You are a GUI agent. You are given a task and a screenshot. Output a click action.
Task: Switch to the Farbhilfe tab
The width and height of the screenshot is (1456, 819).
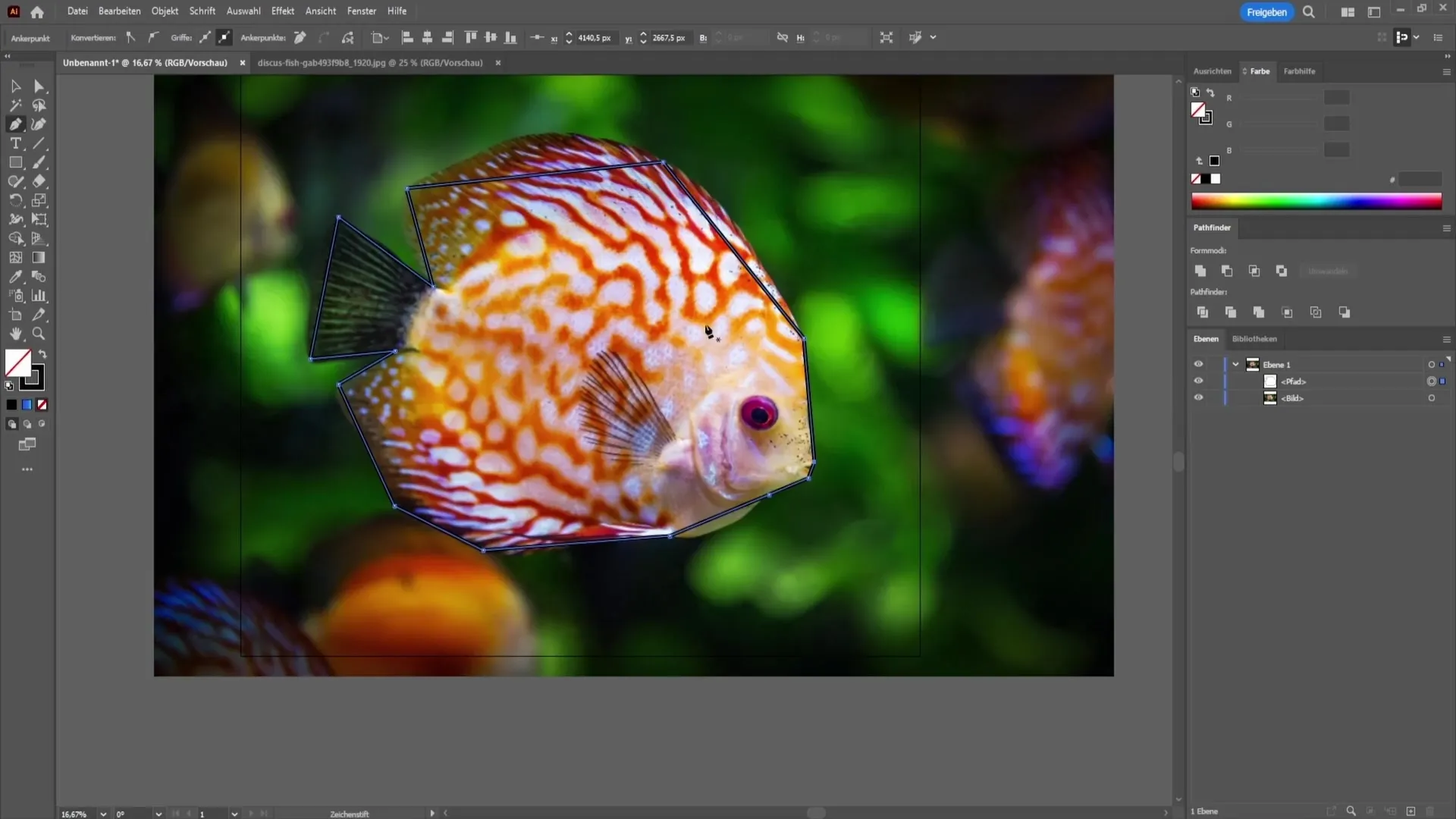tap(1299, 71)
